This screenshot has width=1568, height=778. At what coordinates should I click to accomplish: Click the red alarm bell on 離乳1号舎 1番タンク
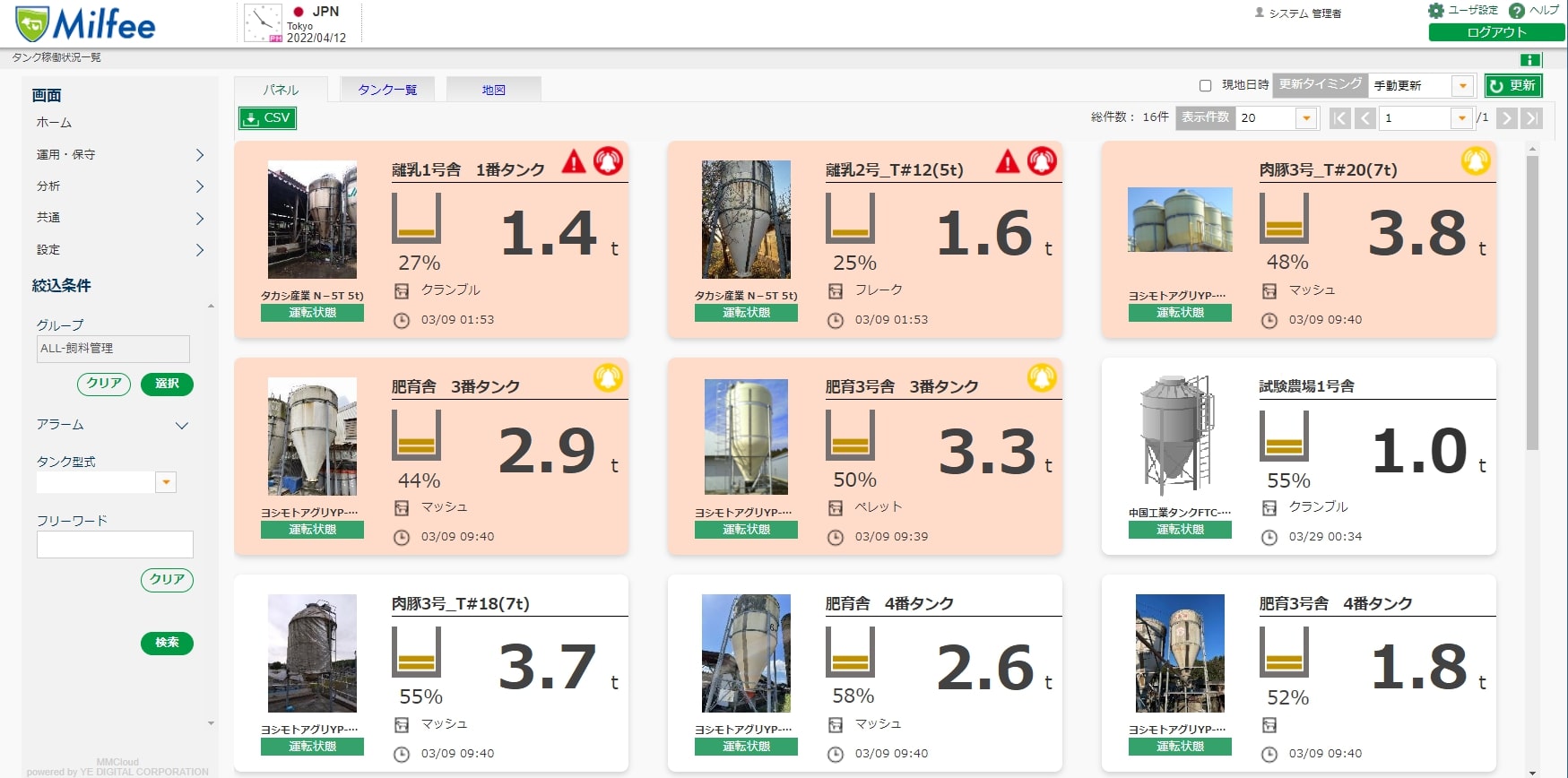608,161
